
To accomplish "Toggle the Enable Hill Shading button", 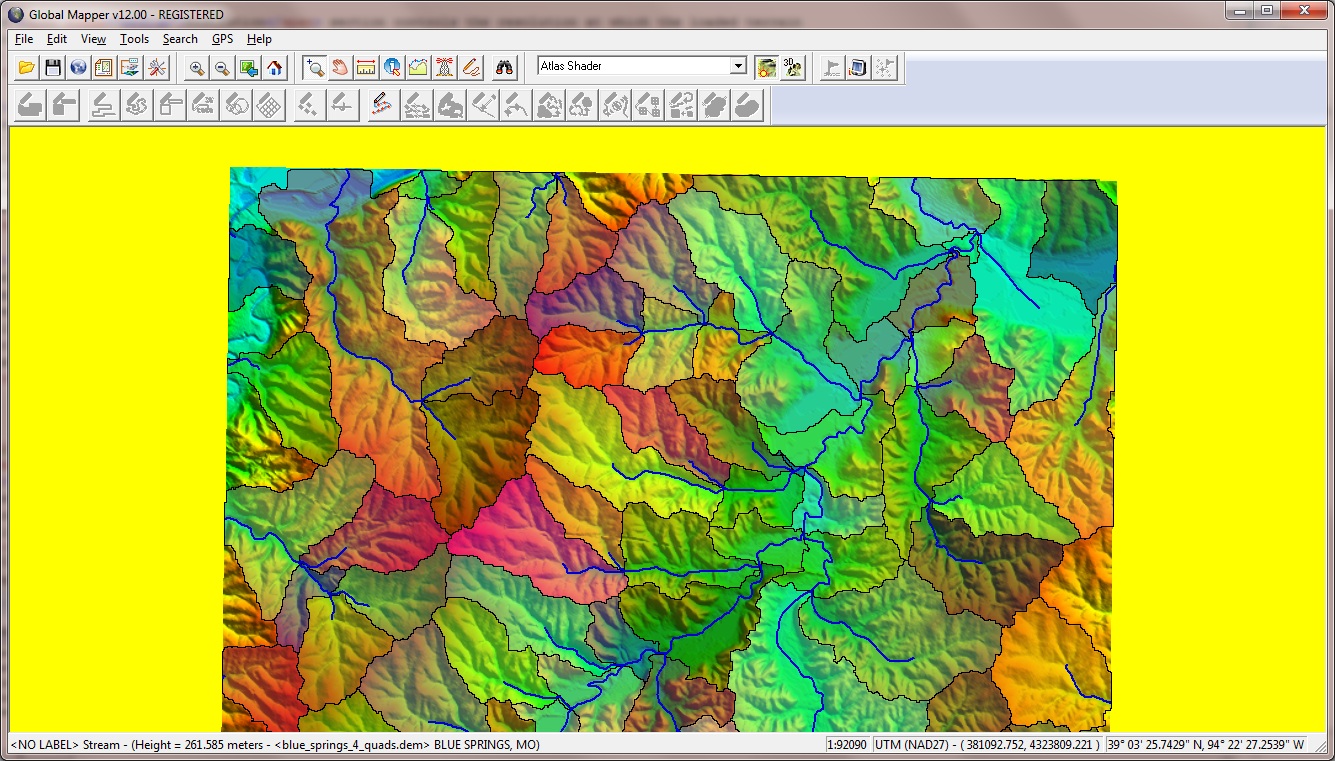I will tap(767, 68).
